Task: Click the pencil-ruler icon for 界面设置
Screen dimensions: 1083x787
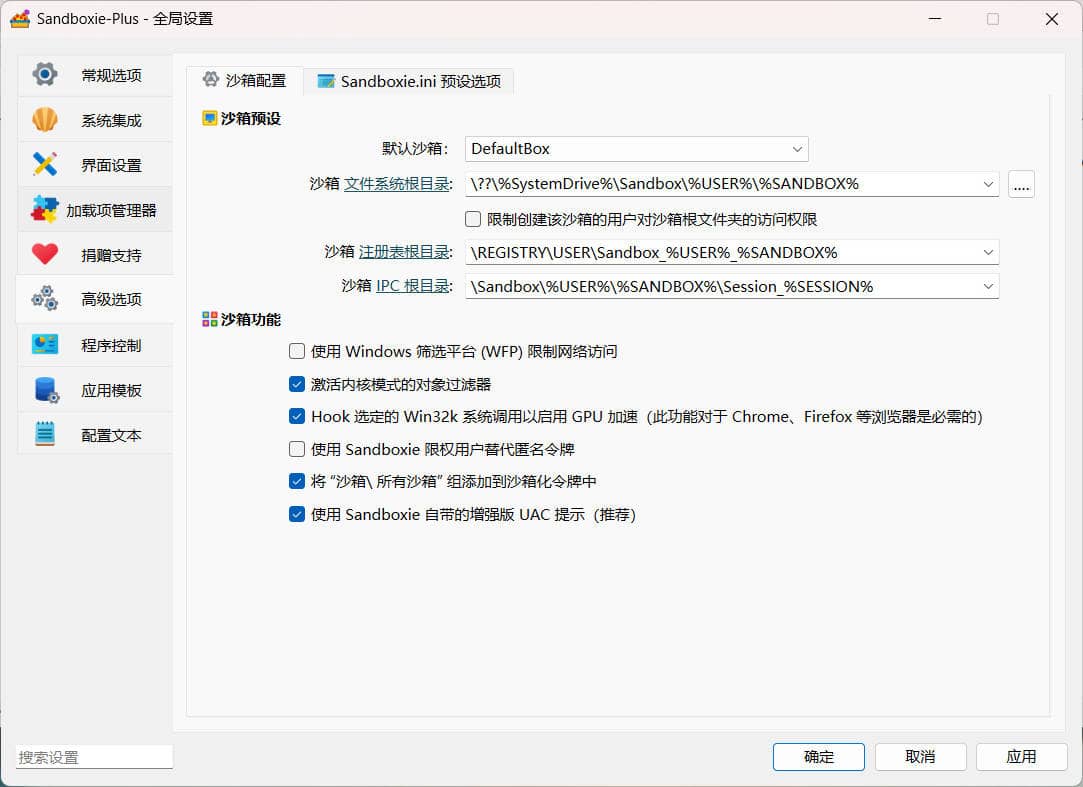Action: [45, 164]
